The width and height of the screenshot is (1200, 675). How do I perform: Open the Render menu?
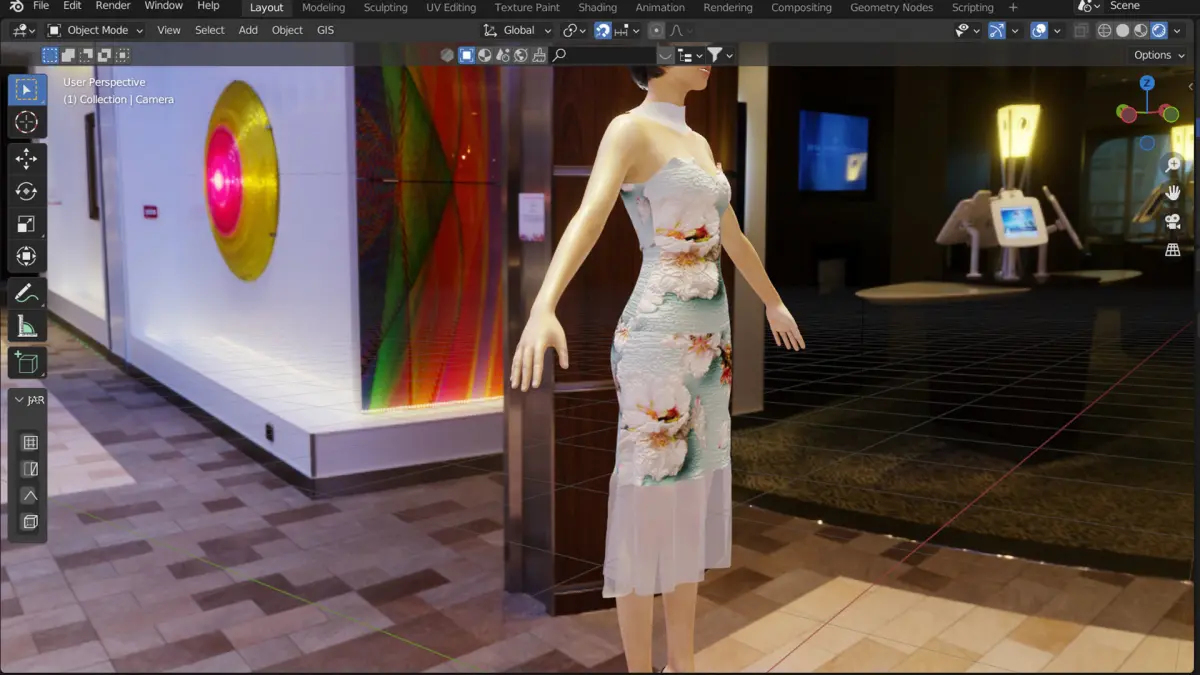point(113,6)
